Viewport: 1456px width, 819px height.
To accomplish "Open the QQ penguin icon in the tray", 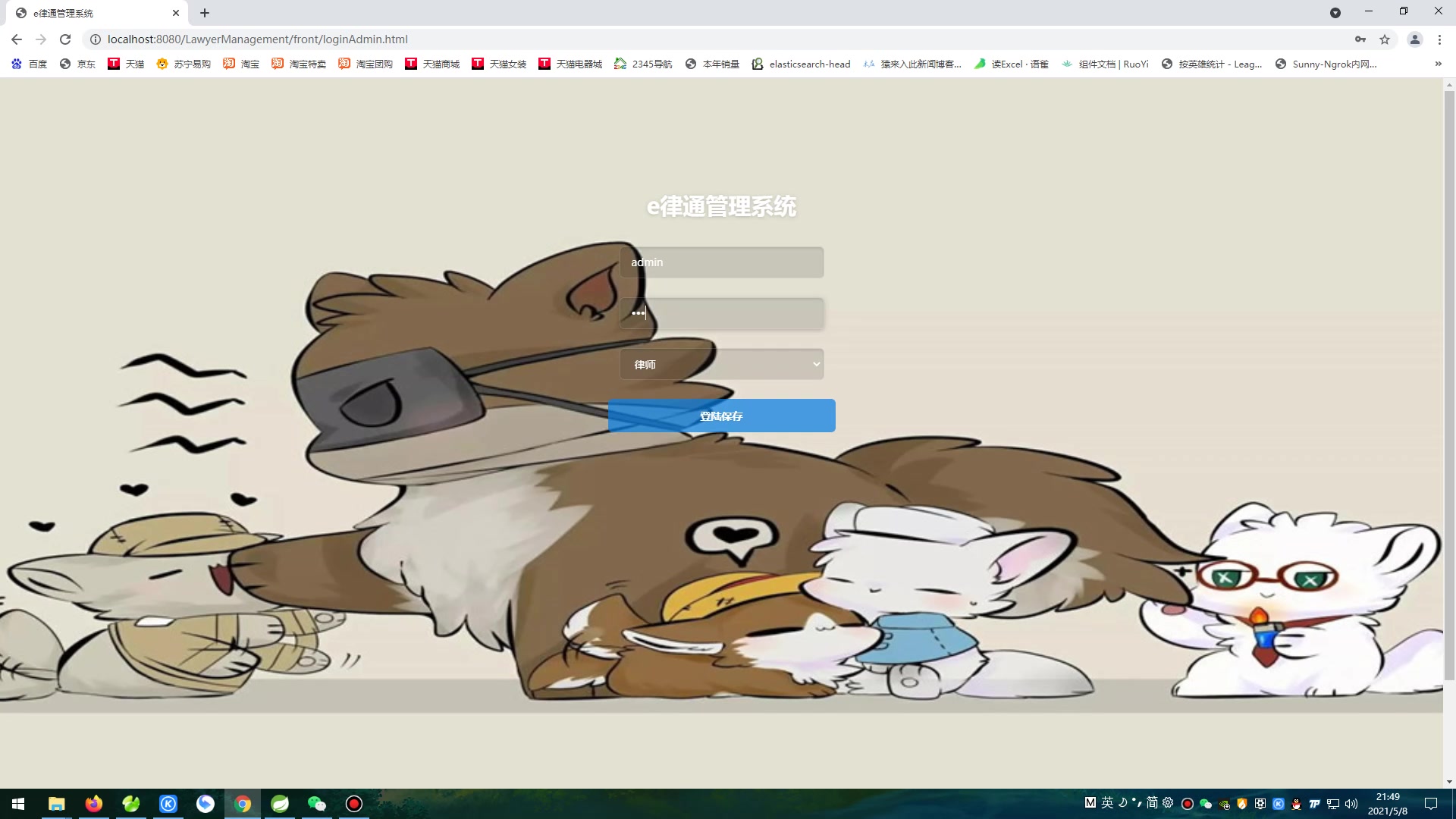I will (1297, 804).
